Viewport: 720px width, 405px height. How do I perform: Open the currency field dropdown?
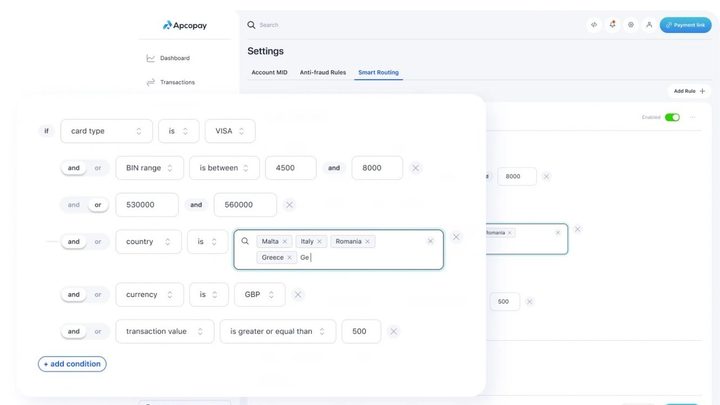coord(150,295)
